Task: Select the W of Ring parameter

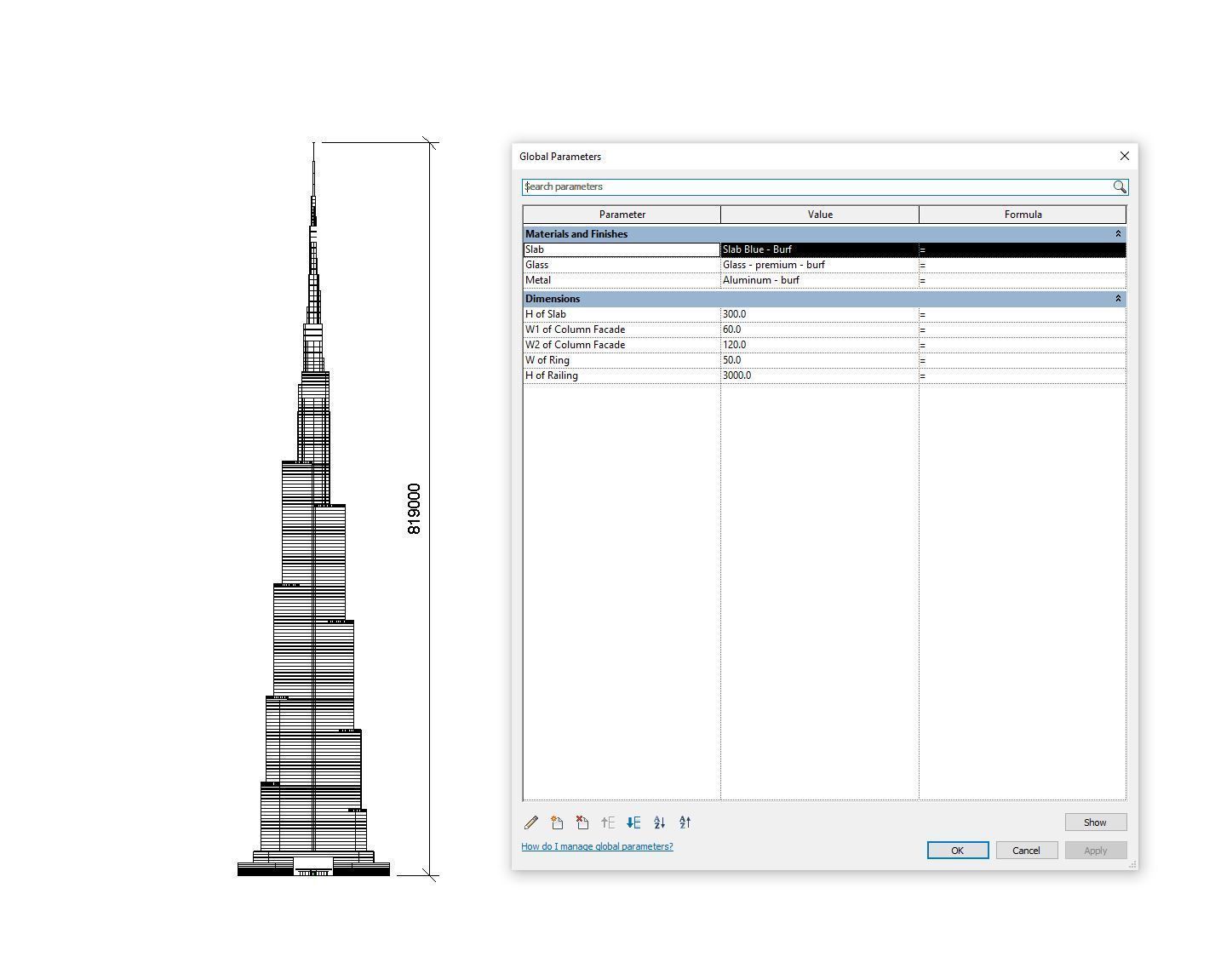Action: coord(622,360)
